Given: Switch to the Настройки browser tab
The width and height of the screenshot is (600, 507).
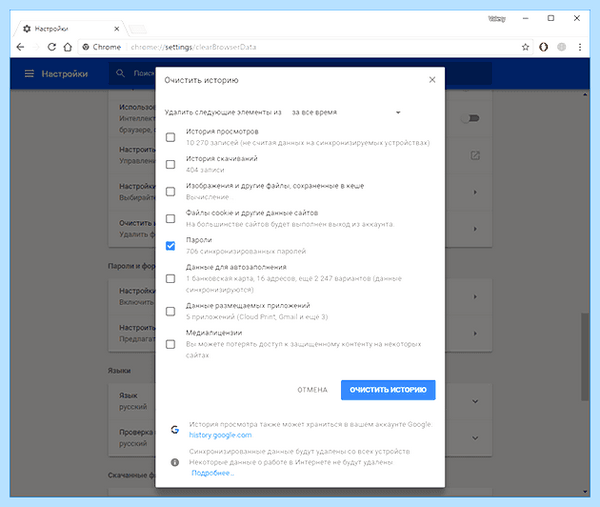Looking at the screenshot, I should 71,29.
